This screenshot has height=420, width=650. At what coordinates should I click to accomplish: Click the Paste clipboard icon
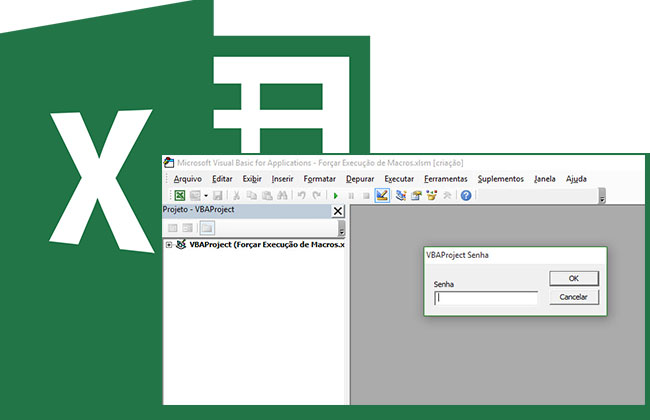pyautogui.click(x=267, y=195)
